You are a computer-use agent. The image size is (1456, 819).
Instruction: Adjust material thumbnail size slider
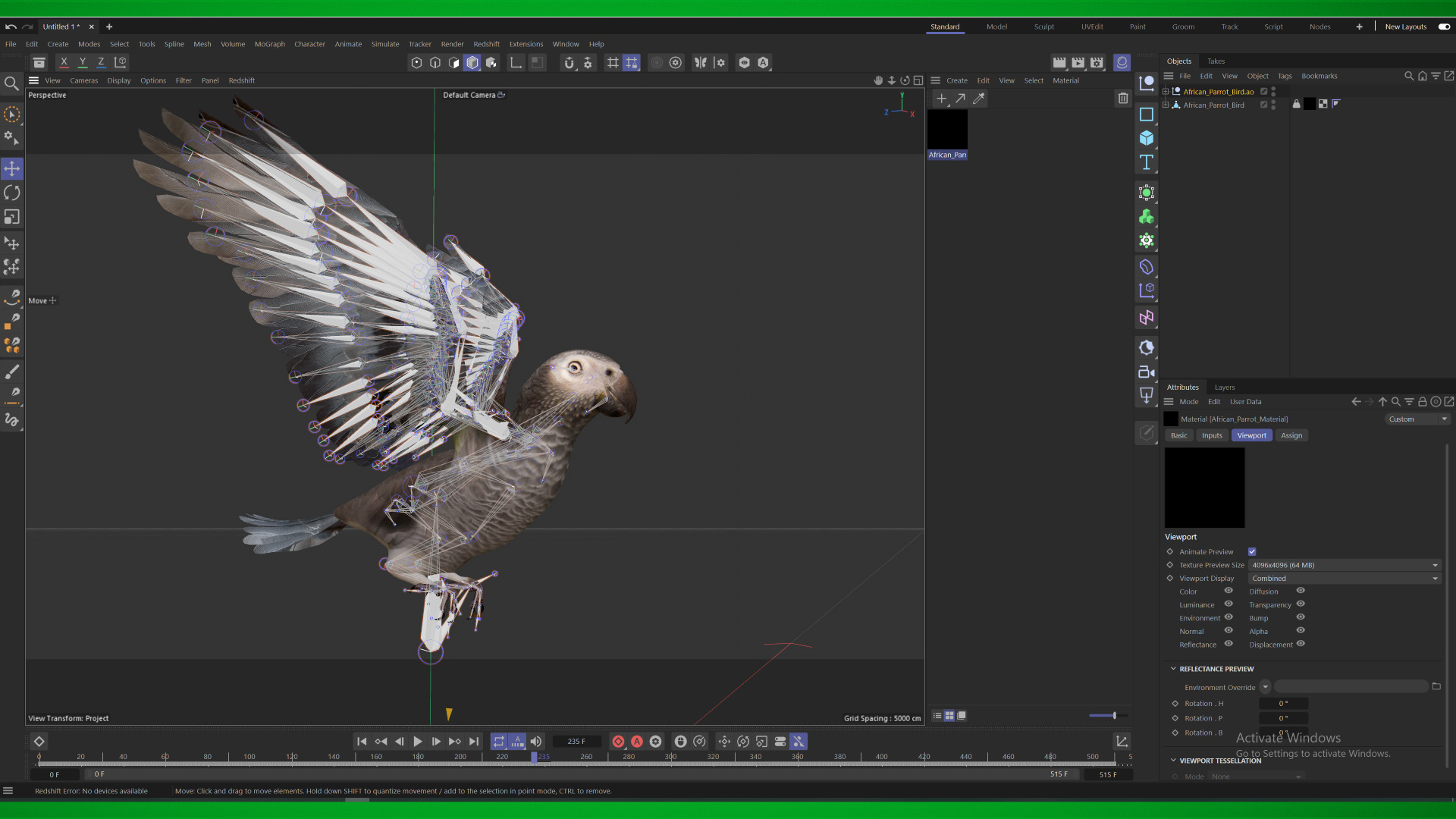(1114, 715)
